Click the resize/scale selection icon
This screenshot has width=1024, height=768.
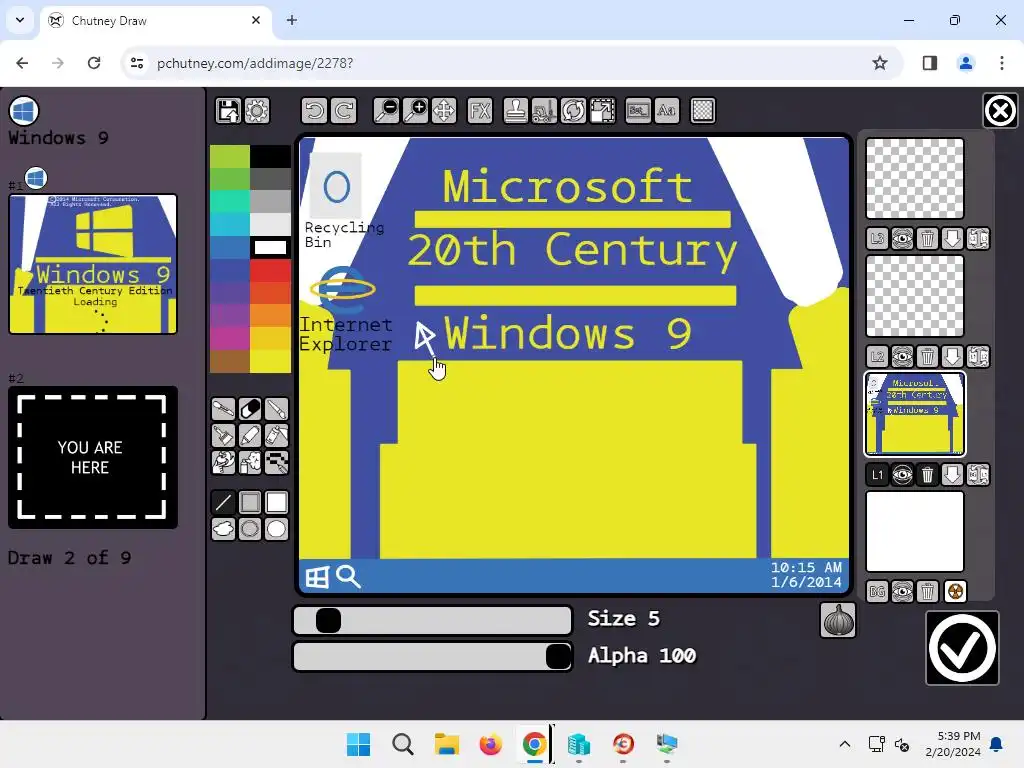(602, 110)
